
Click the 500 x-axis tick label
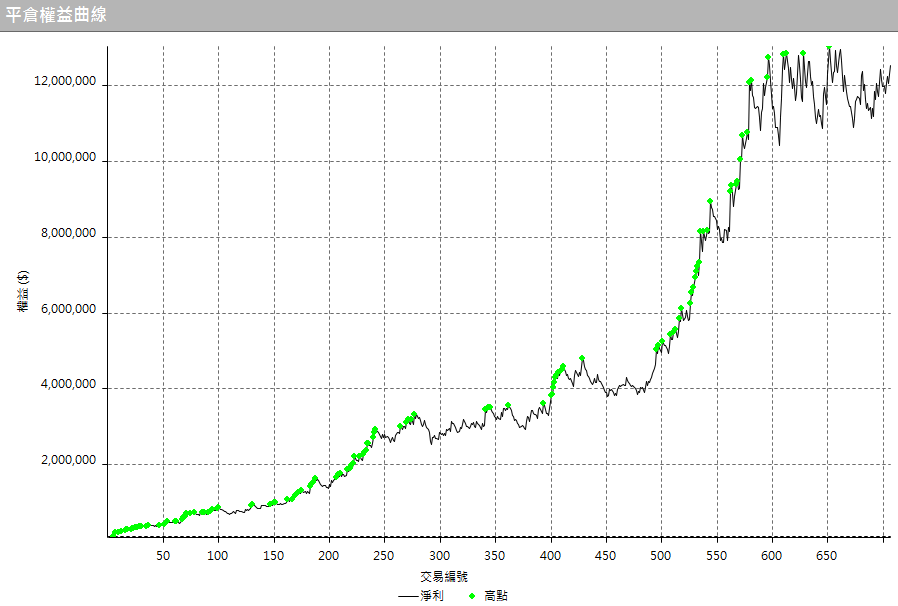pyautogui.click(x=660, y=556)
